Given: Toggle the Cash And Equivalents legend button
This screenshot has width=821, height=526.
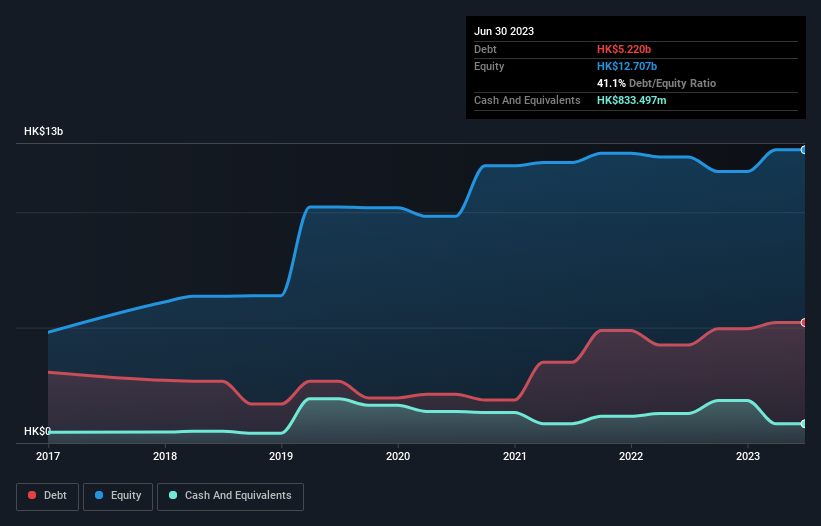Looking at the screenshot, I should pyautogui.click(x=230, y=496).
